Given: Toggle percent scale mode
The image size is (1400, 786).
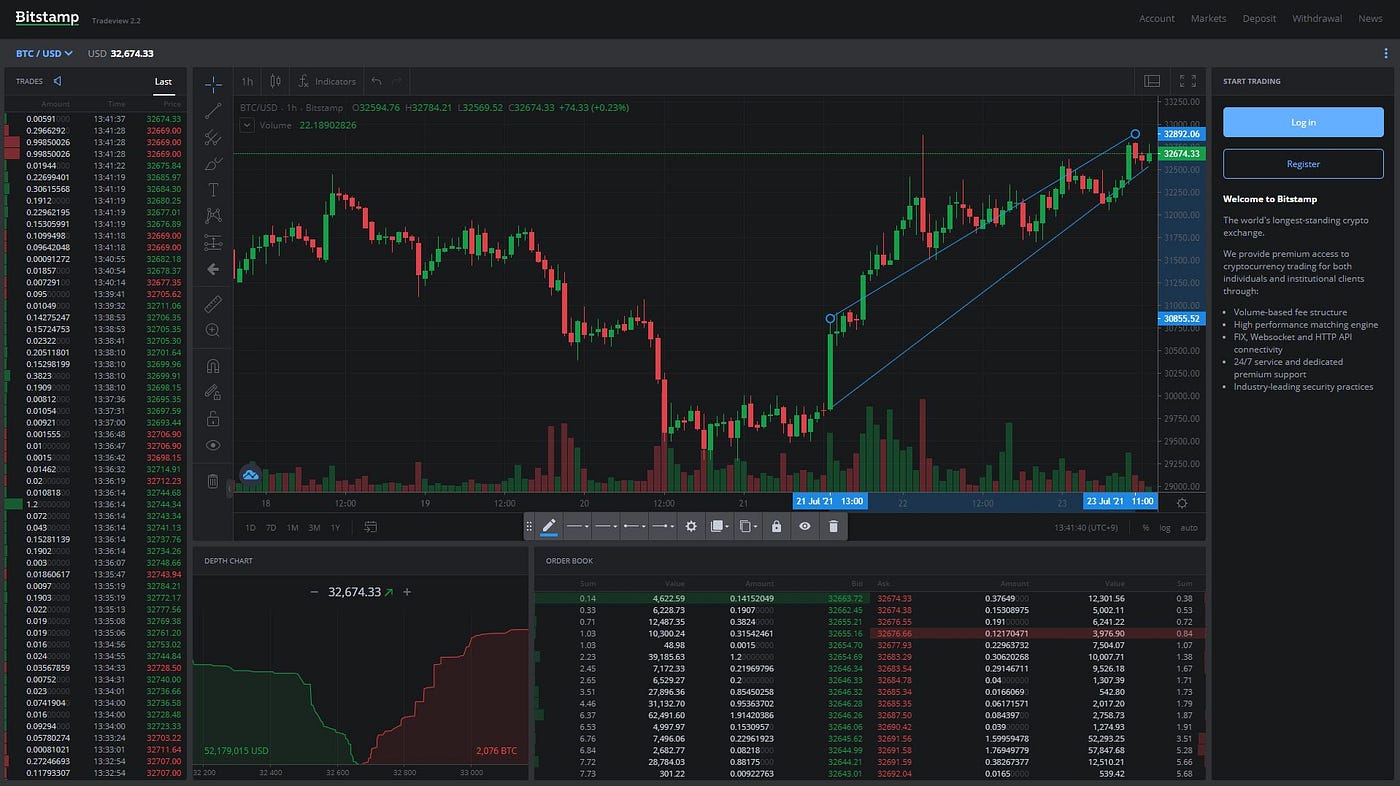Looking at the screenshot, I should tap(1146, 527).
